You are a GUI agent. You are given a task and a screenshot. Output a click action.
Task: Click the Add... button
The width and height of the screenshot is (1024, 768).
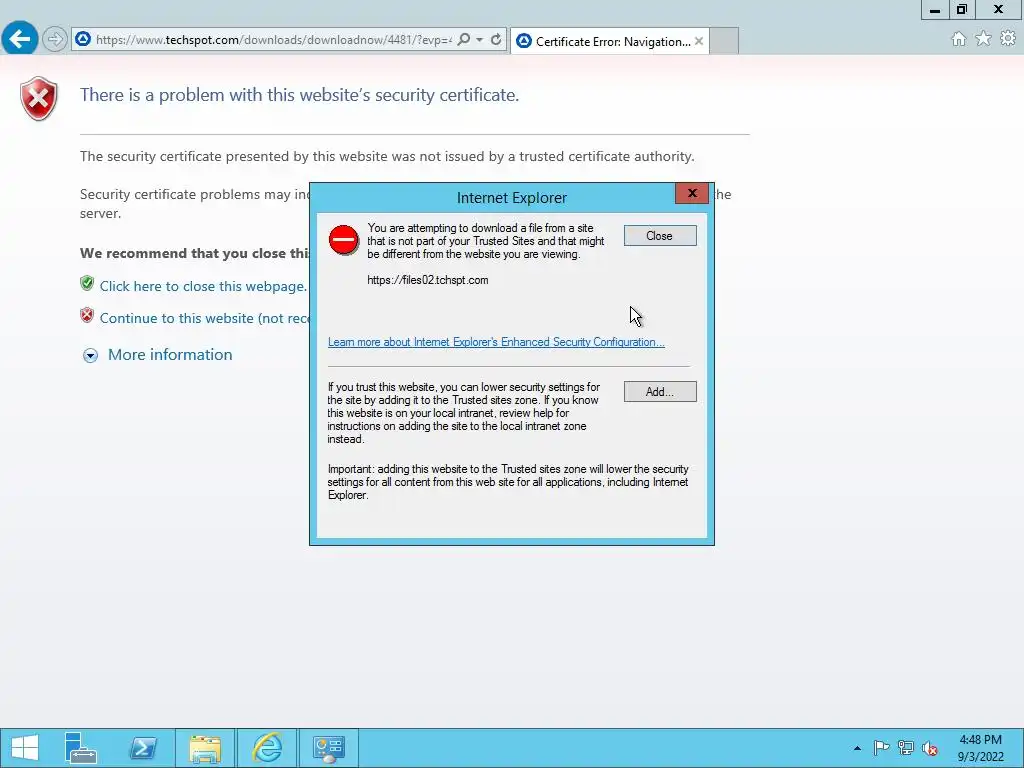tap(660, 392)
